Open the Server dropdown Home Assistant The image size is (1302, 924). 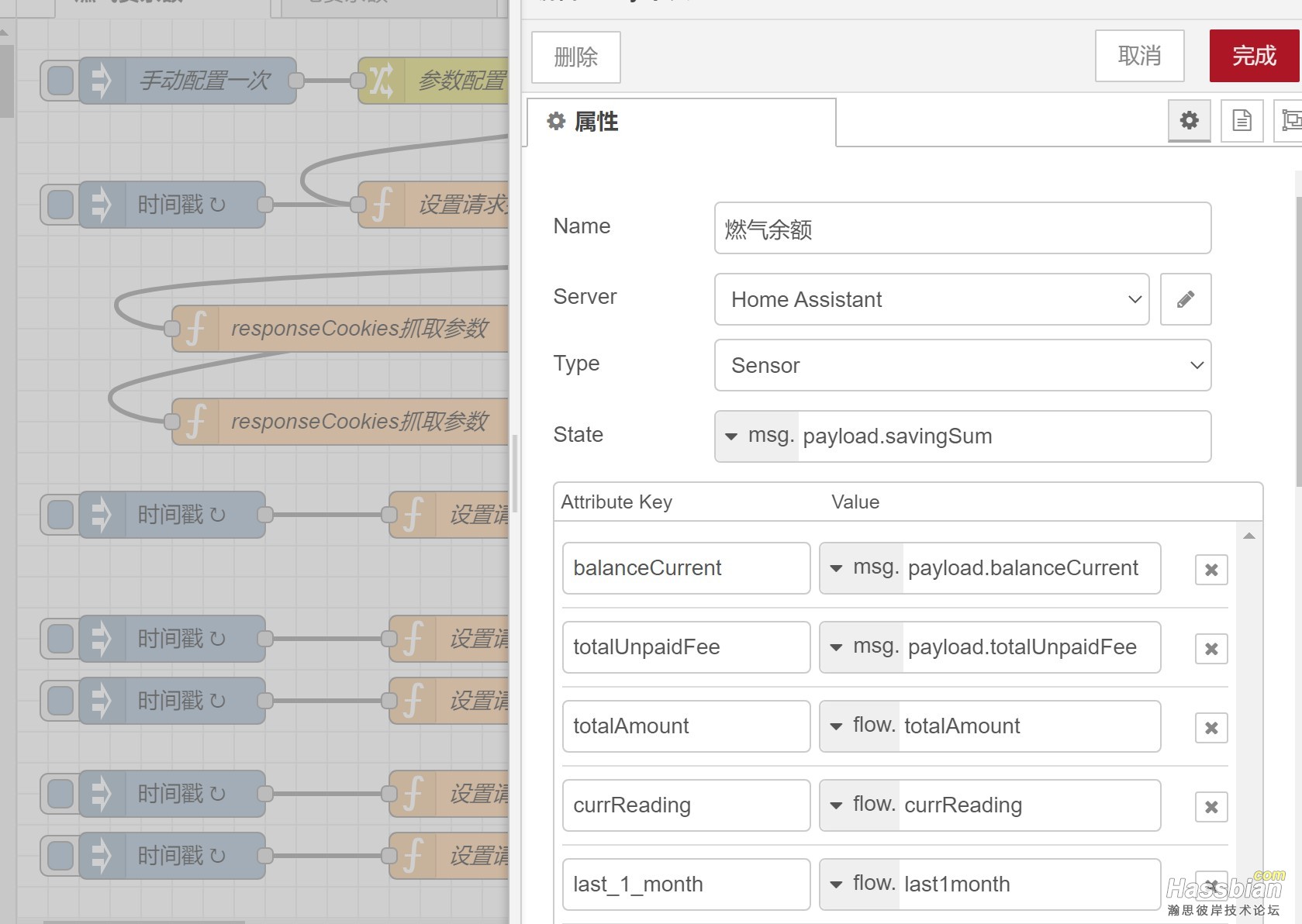pos(931,299)
